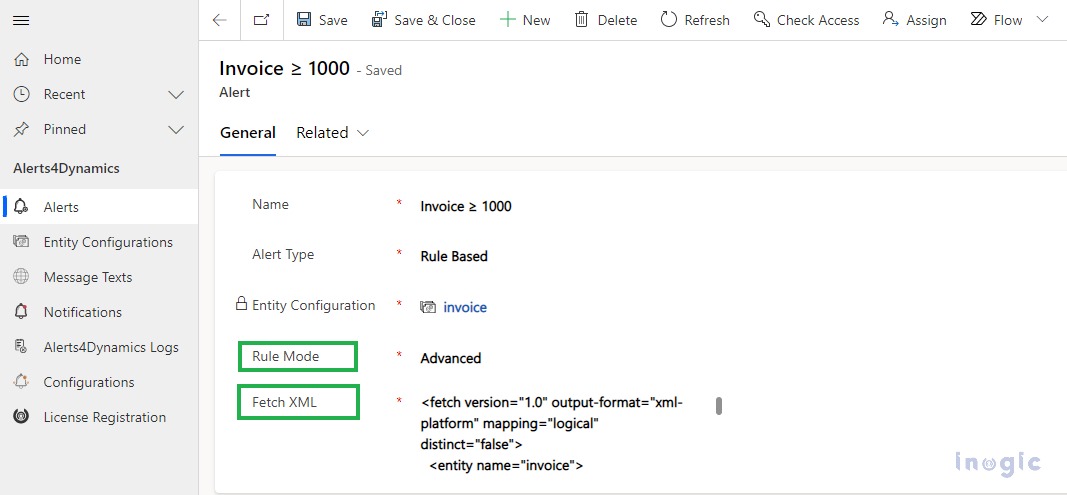Click the invoice entity icon
This screenshot has height=495, width=1067.
(x=428, y=307)
